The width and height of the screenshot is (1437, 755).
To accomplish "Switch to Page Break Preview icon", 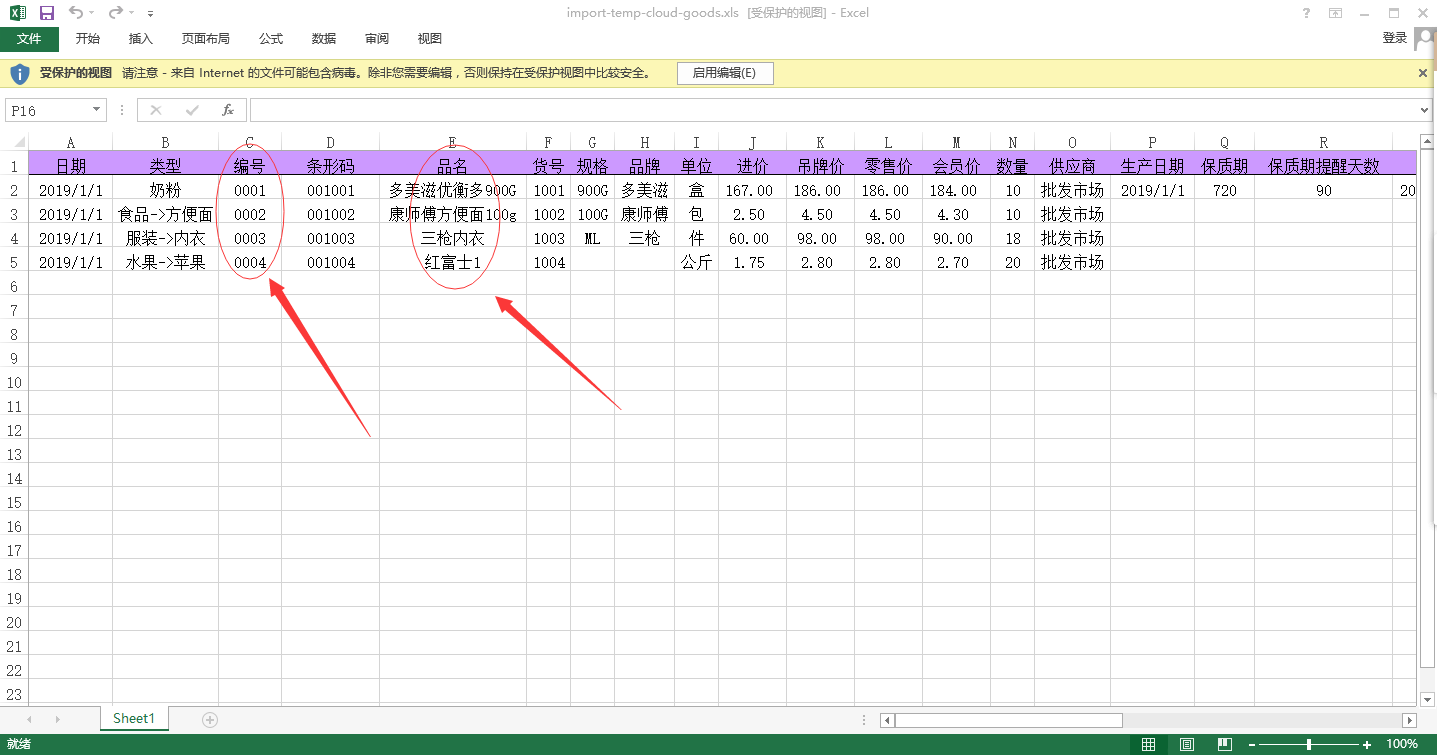I will coord(1223,744).
